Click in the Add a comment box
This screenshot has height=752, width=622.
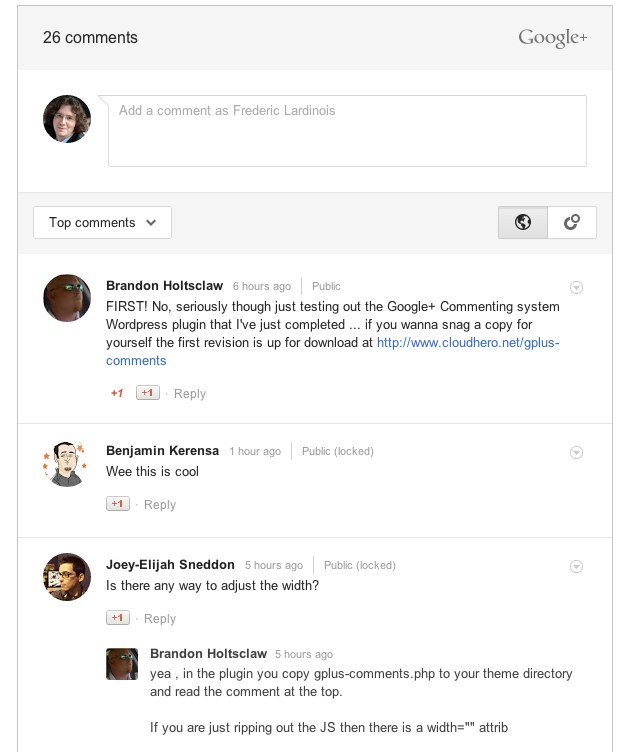(347, 131)
